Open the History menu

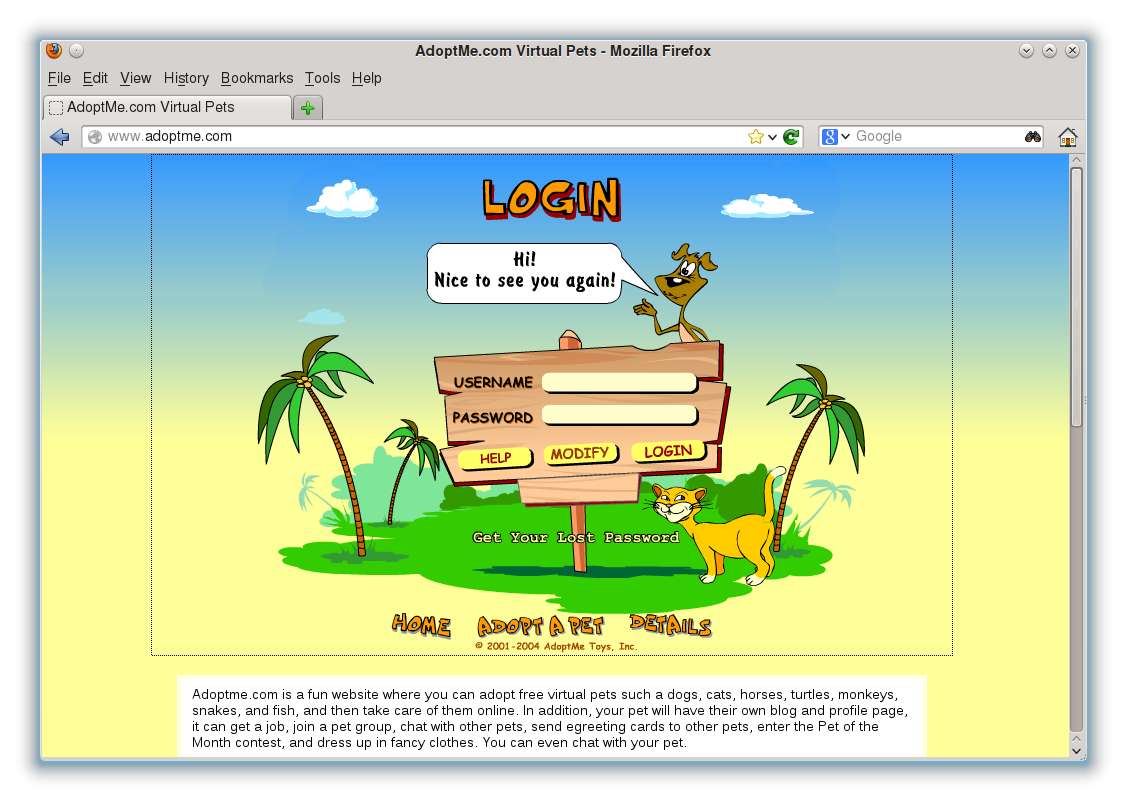click(x=185, y=78)
